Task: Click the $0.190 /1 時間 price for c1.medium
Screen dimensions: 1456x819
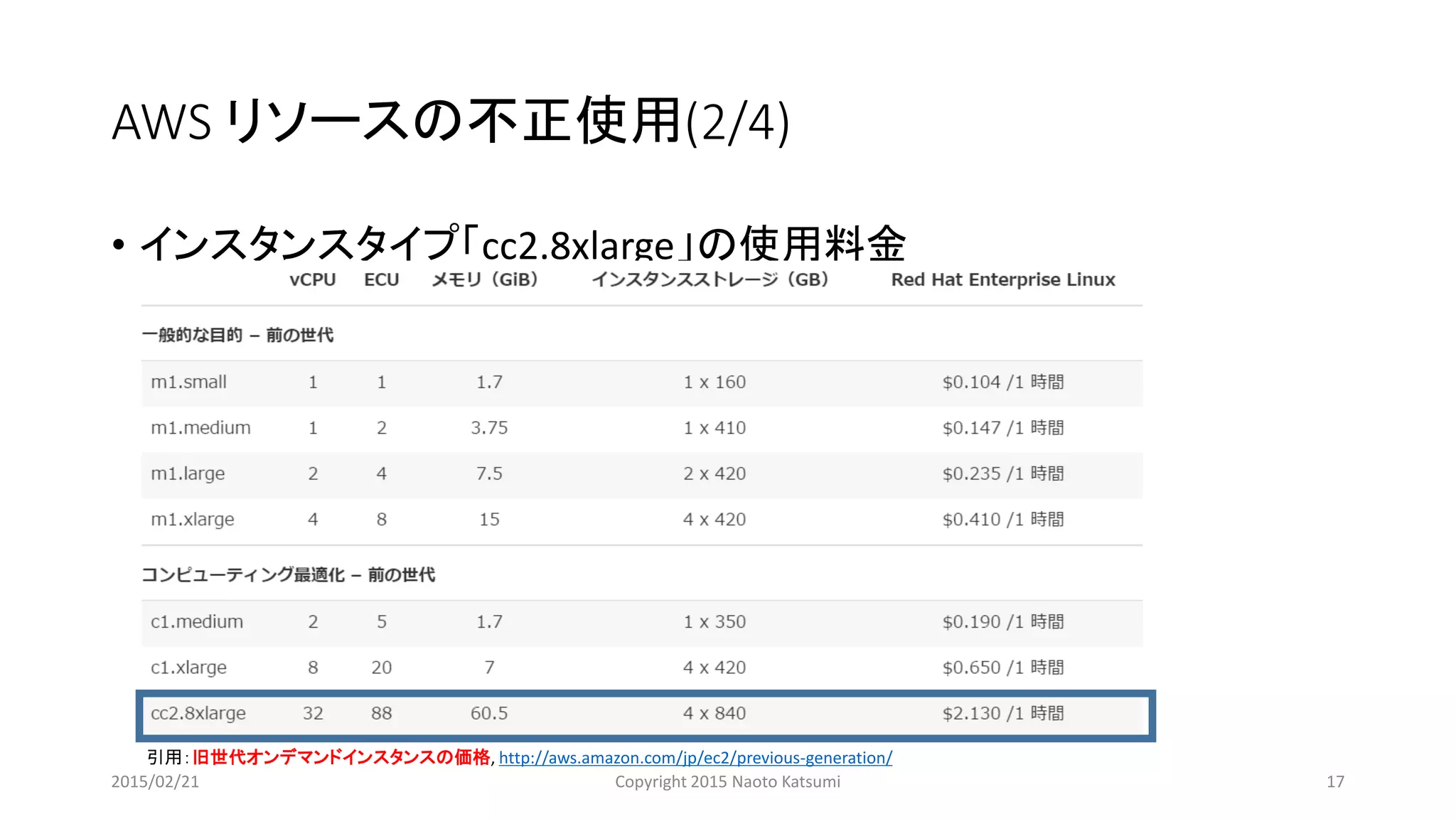Action: coord(1003,621)
